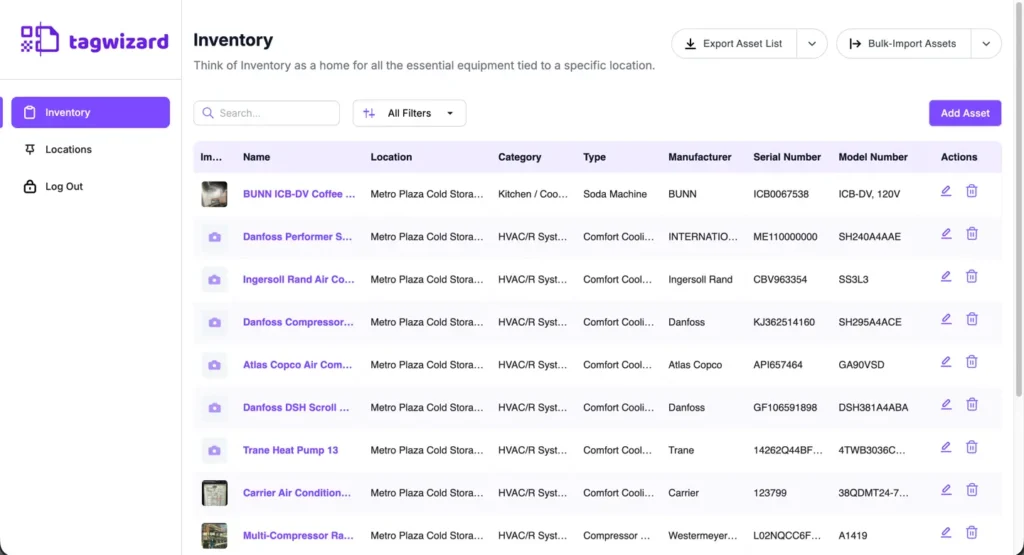Edit the Multi-Compressor Rack asset
1024x555 pixels.
click(946, 533)
